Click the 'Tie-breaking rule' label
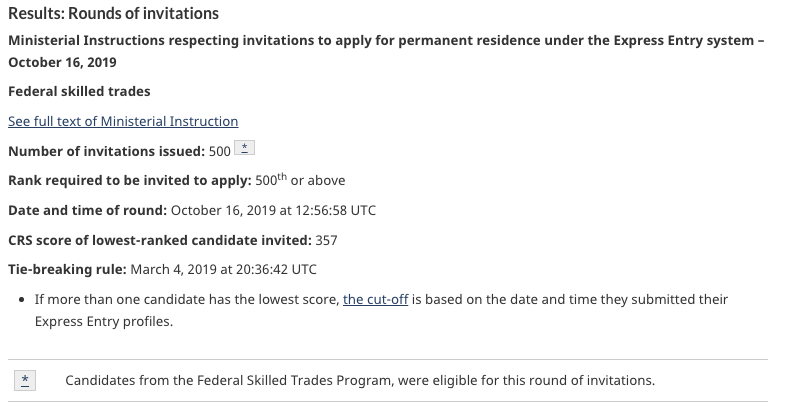The height and width of the screenshot is (408, 806). 67,270
